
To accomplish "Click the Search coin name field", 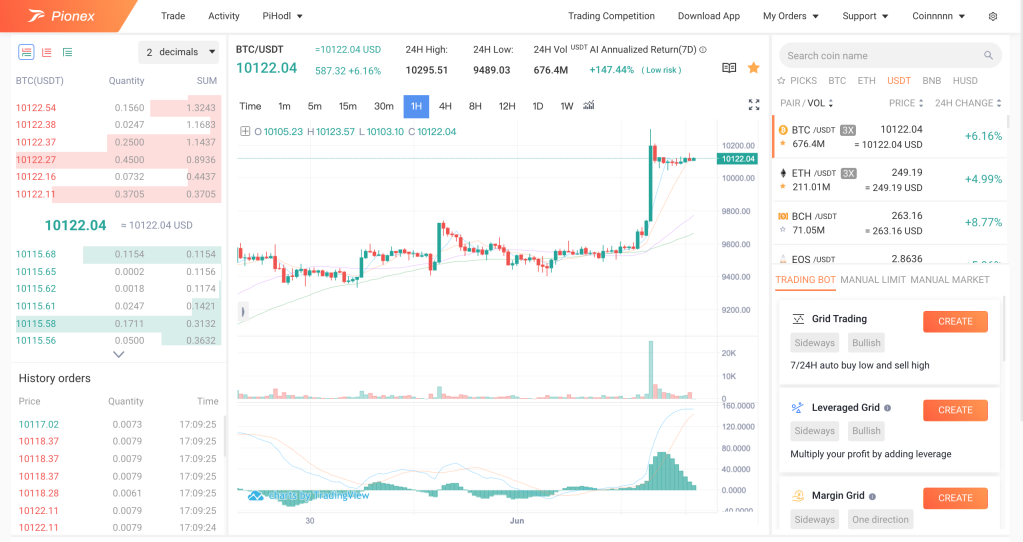I will click(x=880, y=56).
